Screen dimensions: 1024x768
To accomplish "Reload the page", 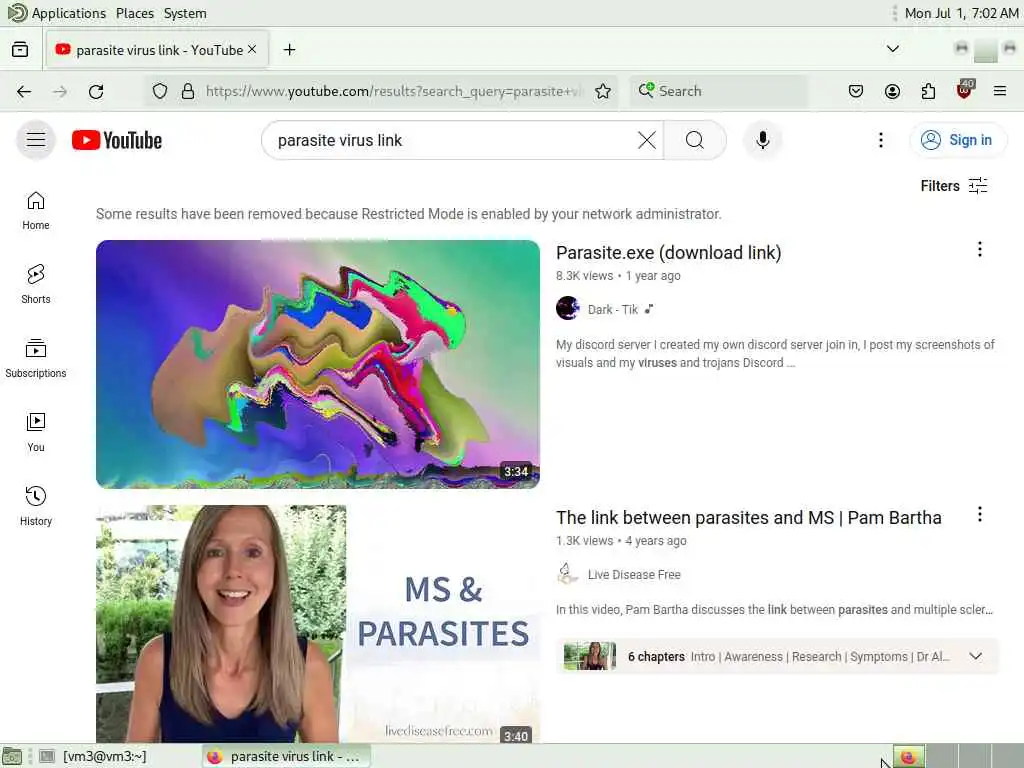I will pos(96,91).
